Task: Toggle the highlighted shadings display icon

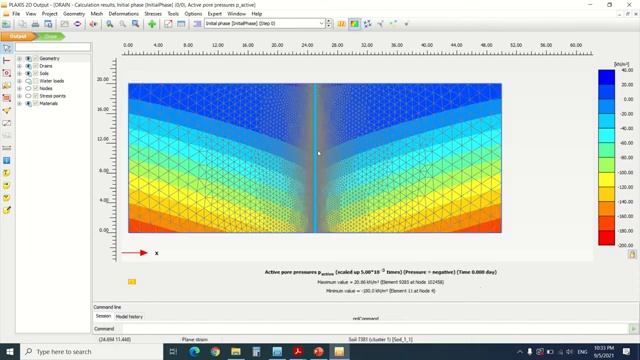Action: point(354,24)
